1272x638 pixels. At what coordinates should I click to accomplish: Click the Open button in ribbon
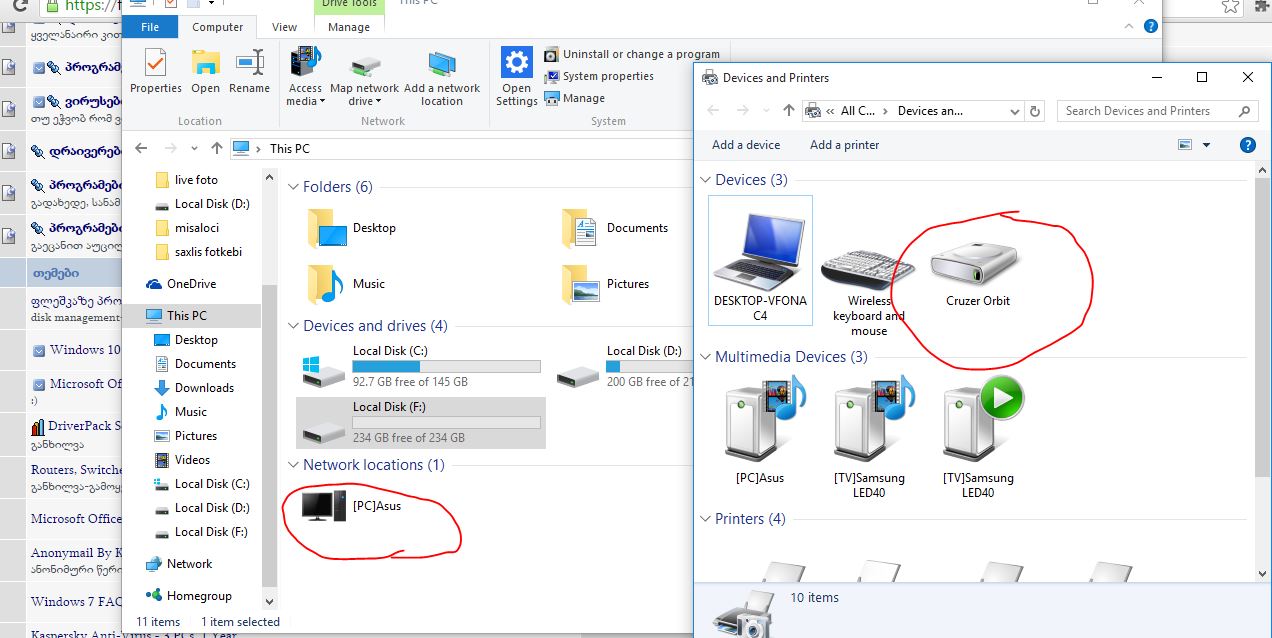(x=205, y=70)
